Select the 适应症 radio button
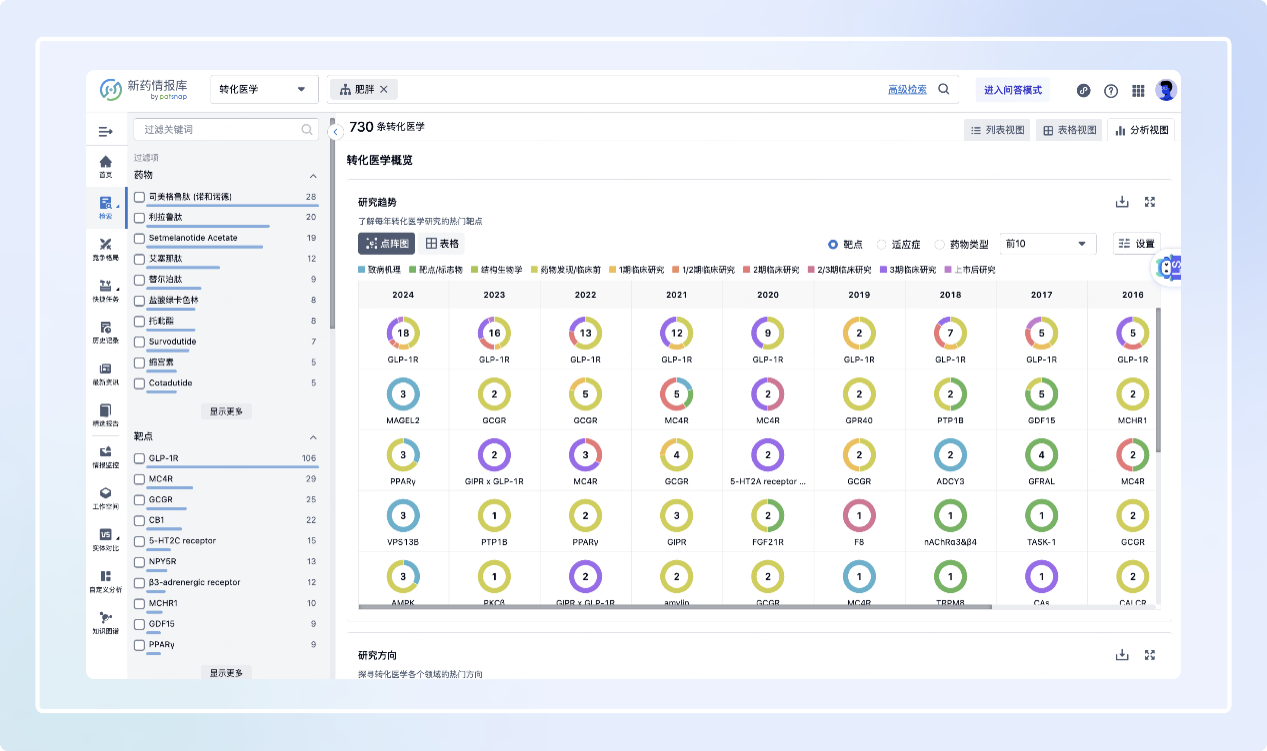The width and height of the screenshot is (1267, 751). point(881,244)
